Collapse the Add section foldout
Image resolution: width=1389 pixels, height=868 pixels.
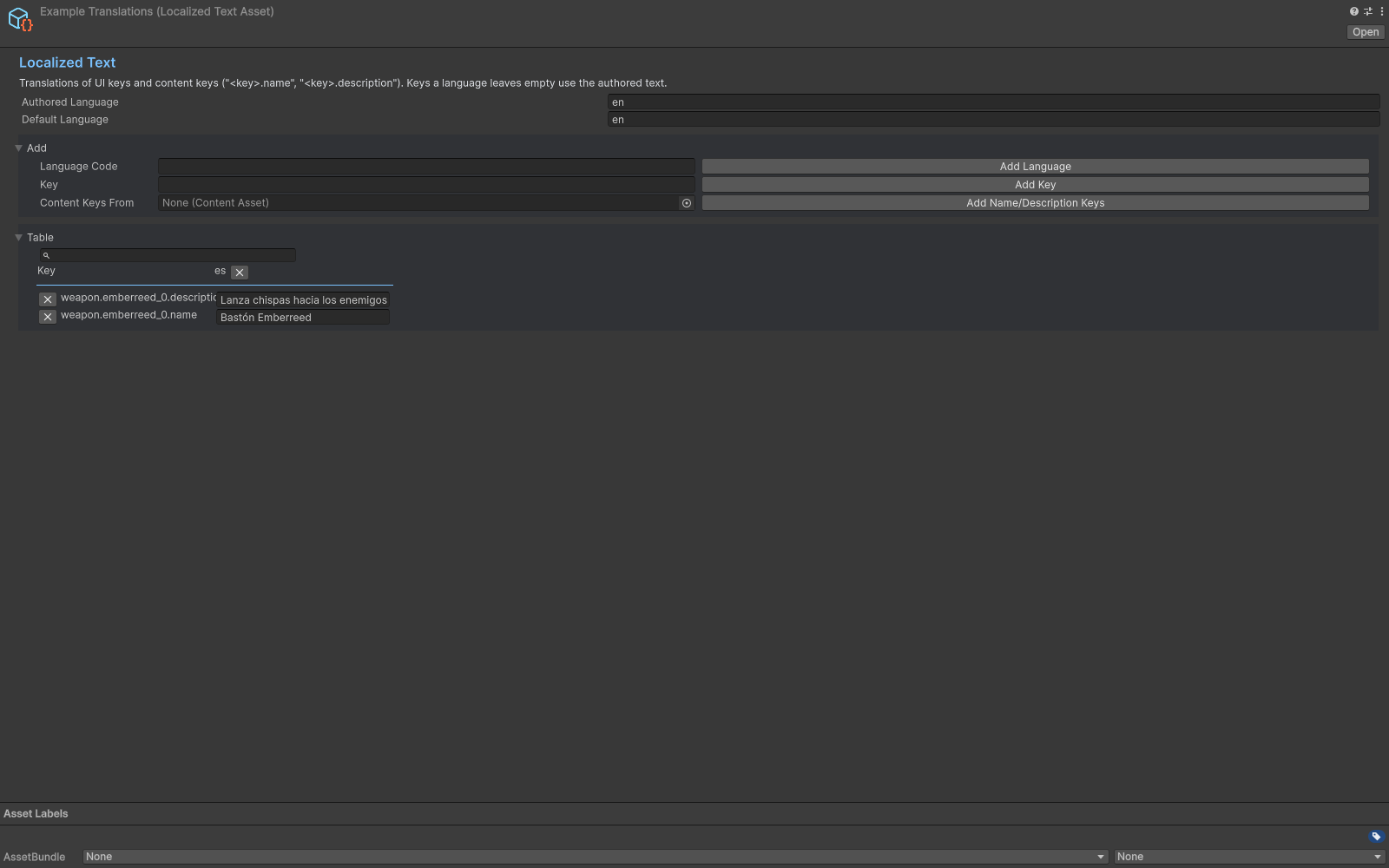point(18,148)
